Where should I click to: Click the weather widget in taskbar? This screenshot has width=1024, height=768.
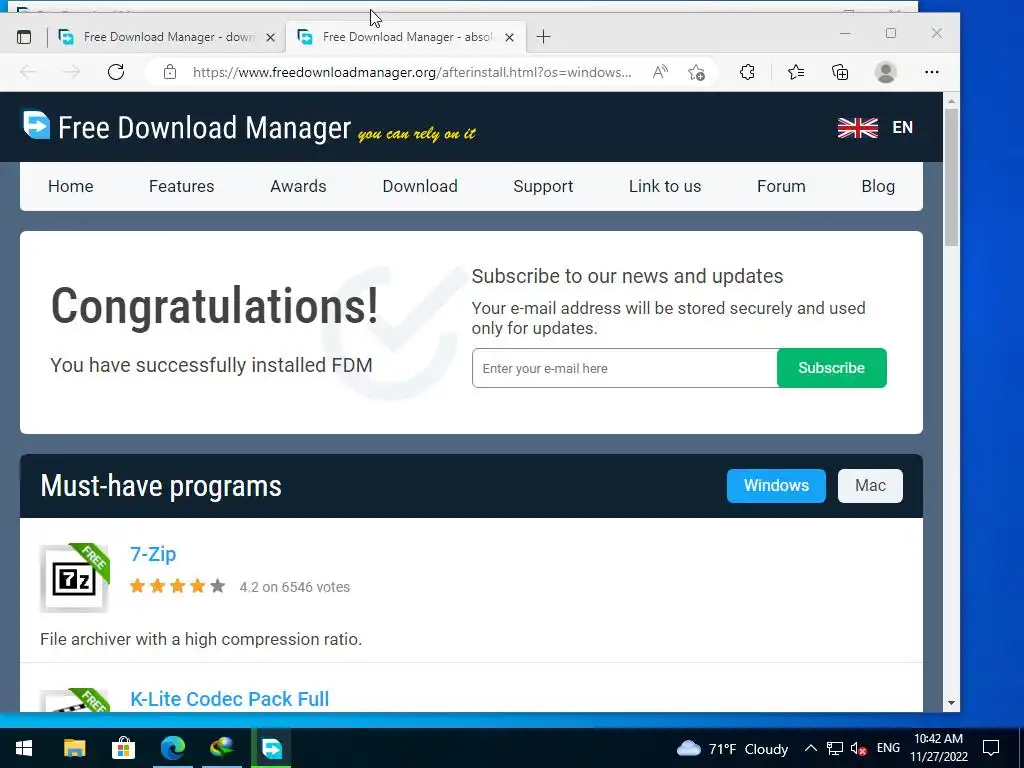pyautogui.click(x=732, y=748)
